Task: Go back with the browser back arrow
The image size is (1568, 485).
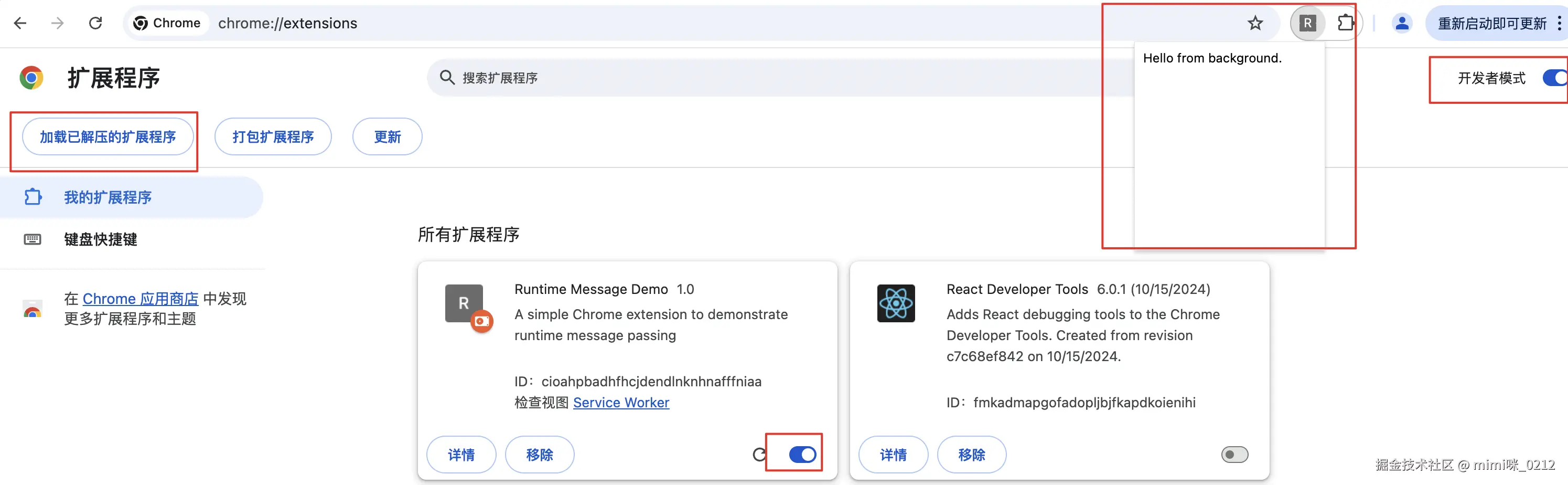Action: [20, 23]
